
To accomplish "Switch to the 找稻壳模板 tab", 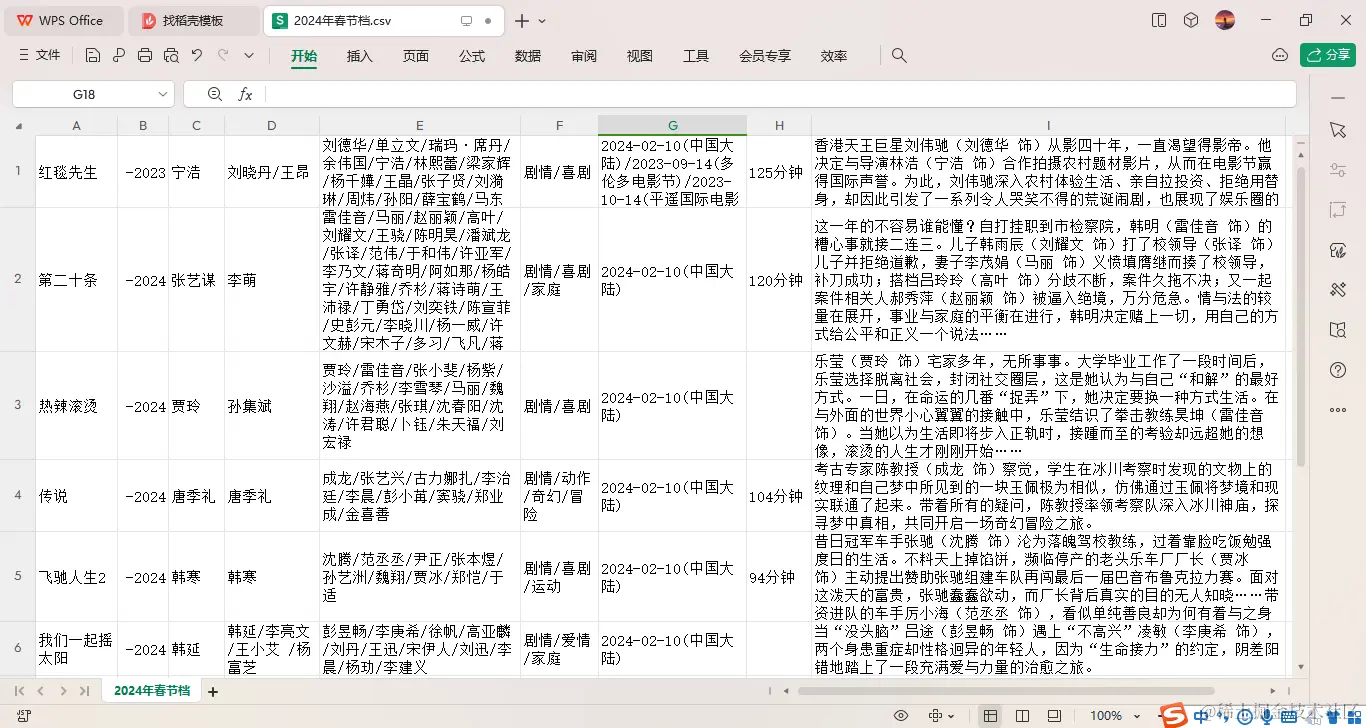I will click(x=194, y=20).
